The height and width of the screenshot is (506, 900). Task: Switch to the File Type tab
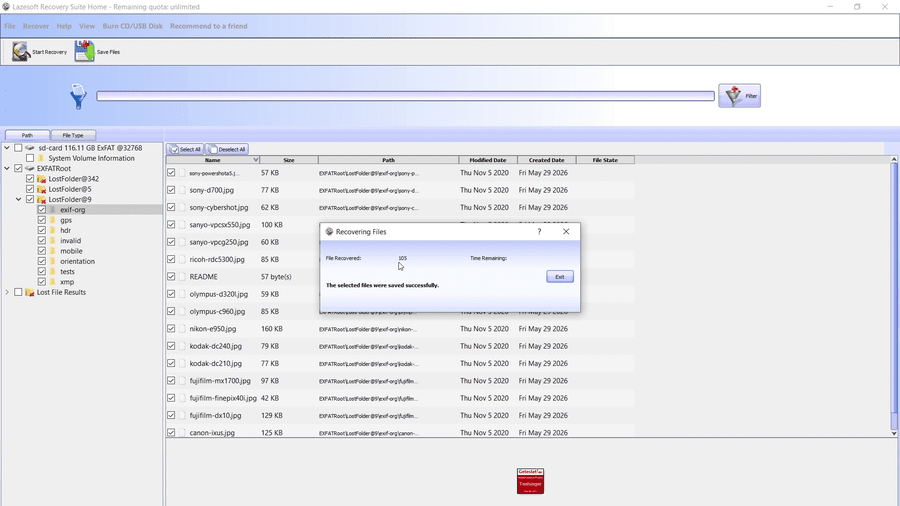click(x=73, y=135)
